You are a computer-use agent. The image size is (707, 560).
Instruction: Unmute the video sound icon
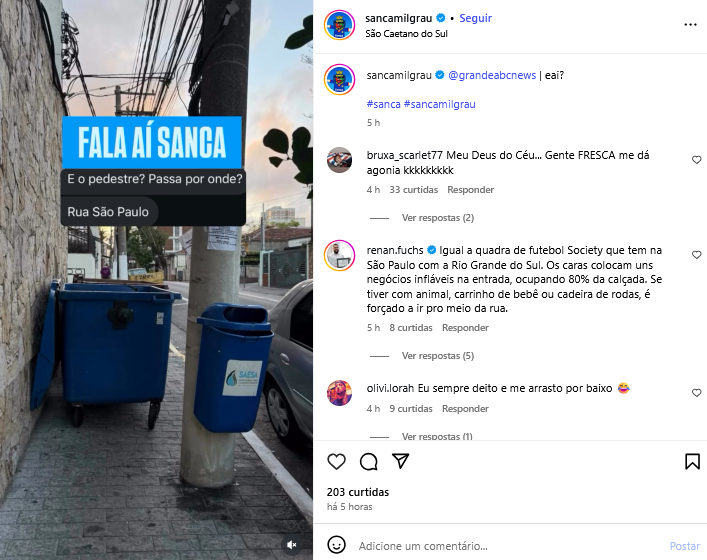click(x=292, y=545)
